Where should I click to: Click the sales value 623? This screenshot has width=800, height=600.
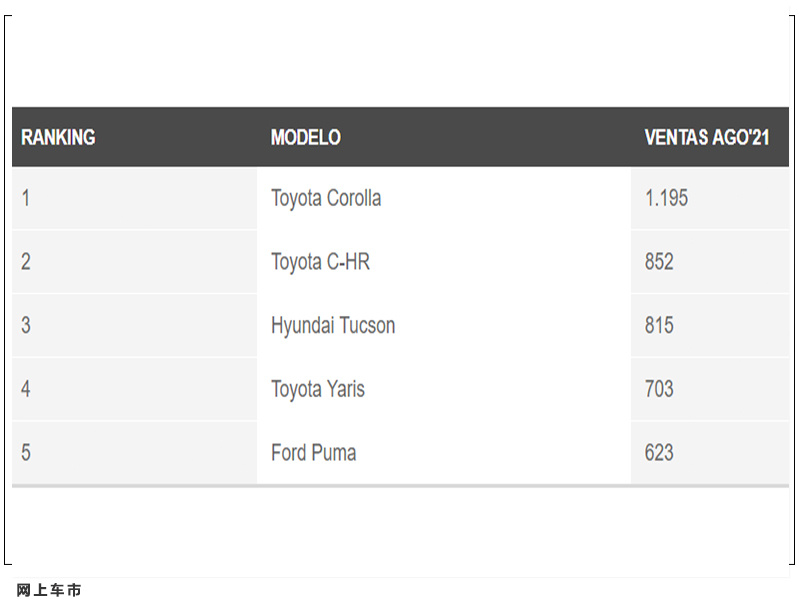[659, 453]
